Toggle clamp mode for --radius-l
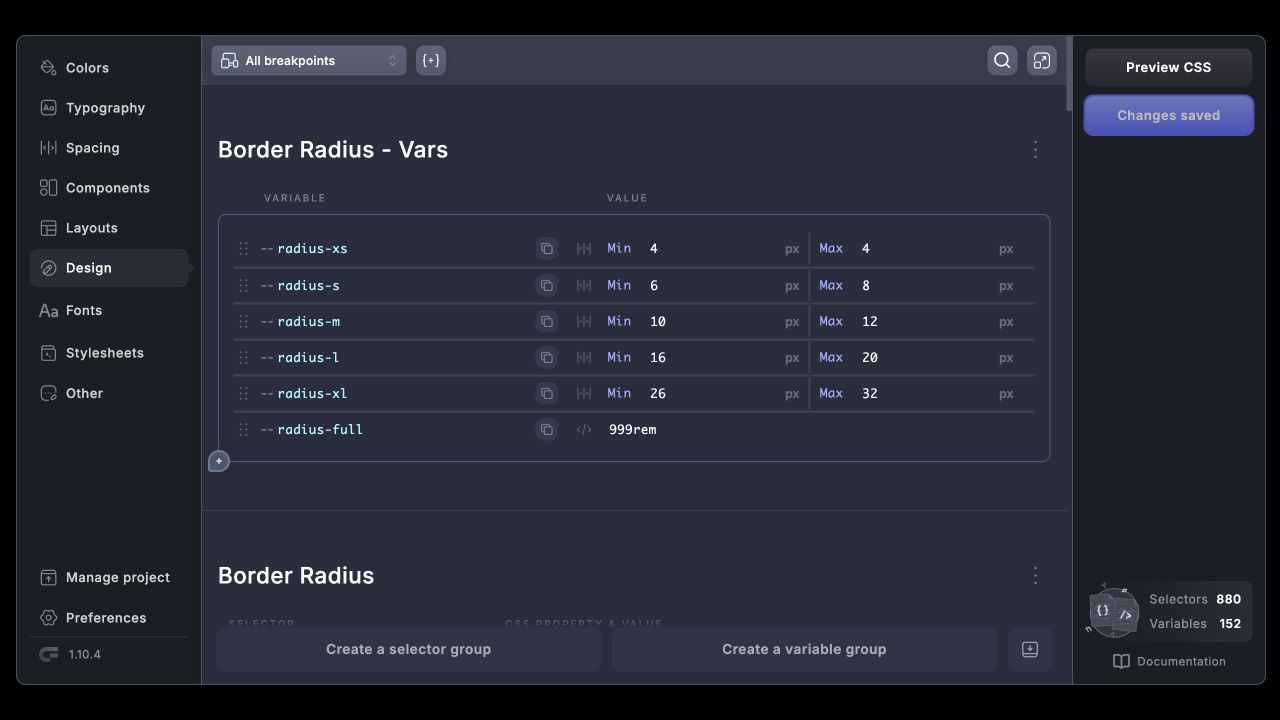 [x=584, y=358]
